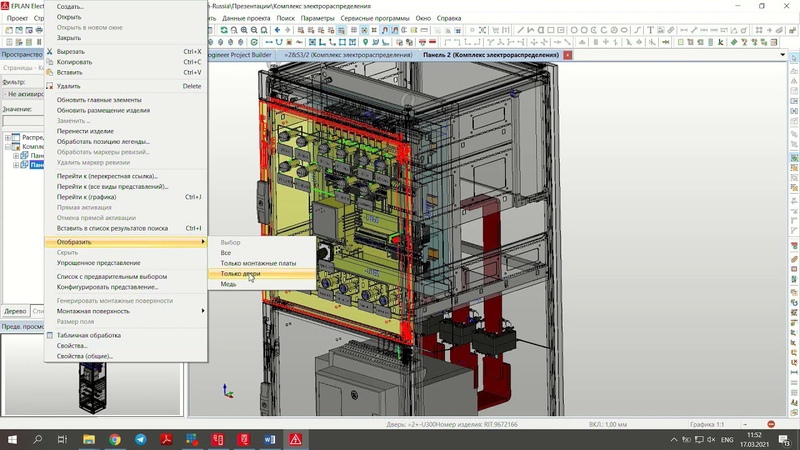Image resolution: width=800 pixels, height=450 pixels.
Task: Click the blue back navigation arrow
Action: pyautogui.click(x=277, y=30)
